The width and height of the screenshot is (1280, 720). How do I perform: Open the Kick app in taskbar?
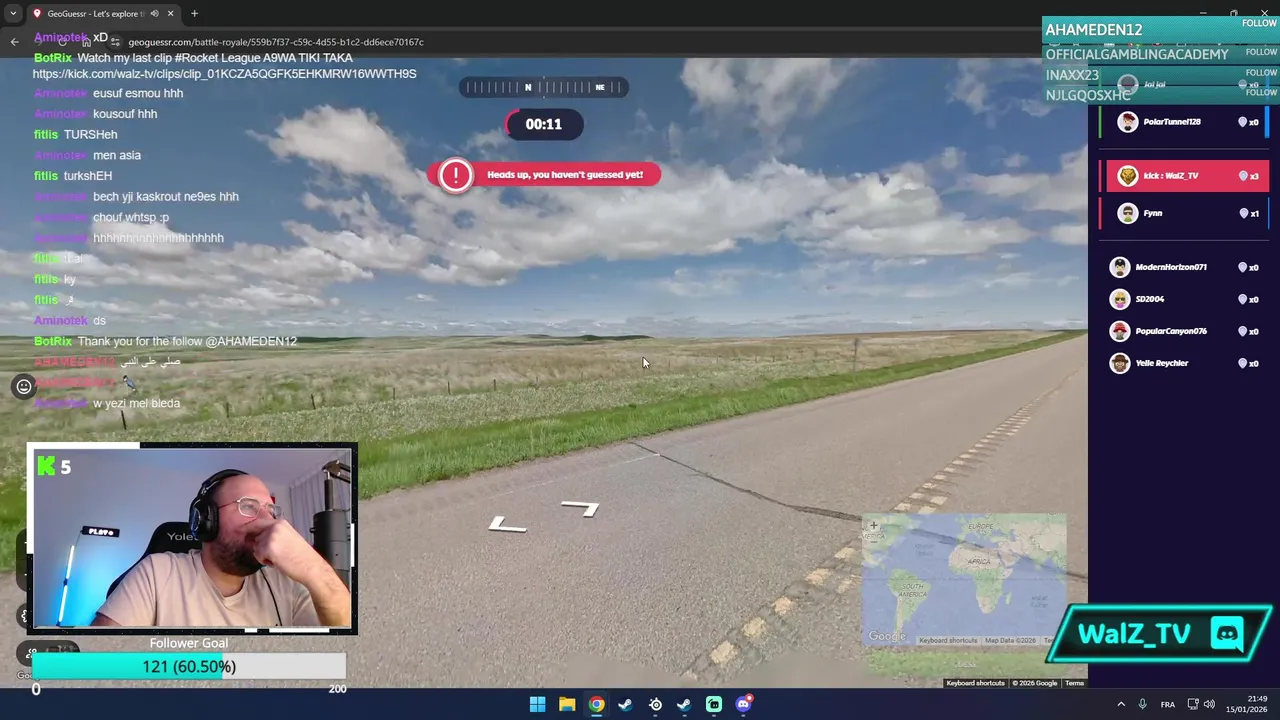coord(713,704)
